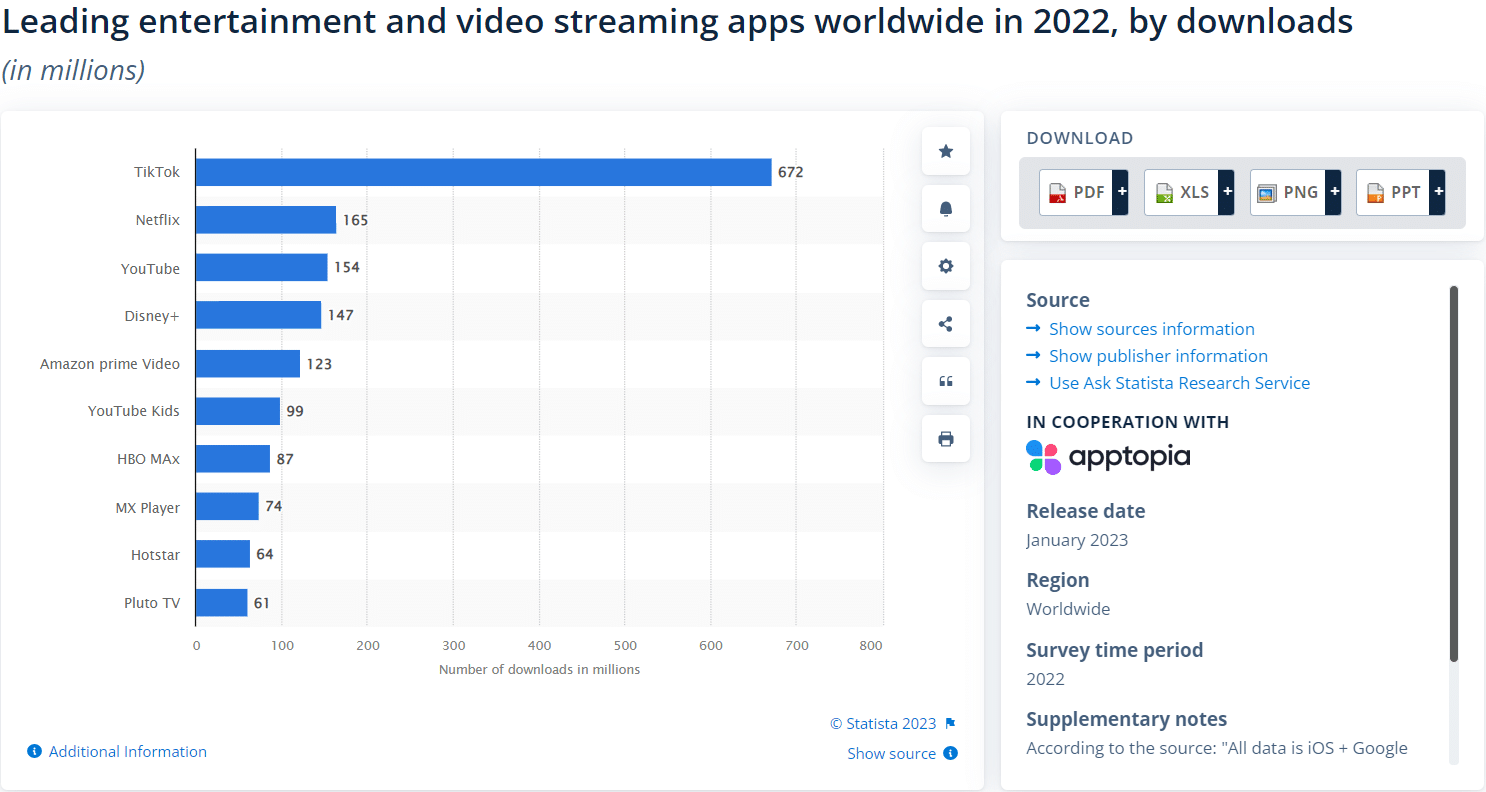
Task: Click the XLS spreadsheet file icon
Action: [x=1164, y=193]
